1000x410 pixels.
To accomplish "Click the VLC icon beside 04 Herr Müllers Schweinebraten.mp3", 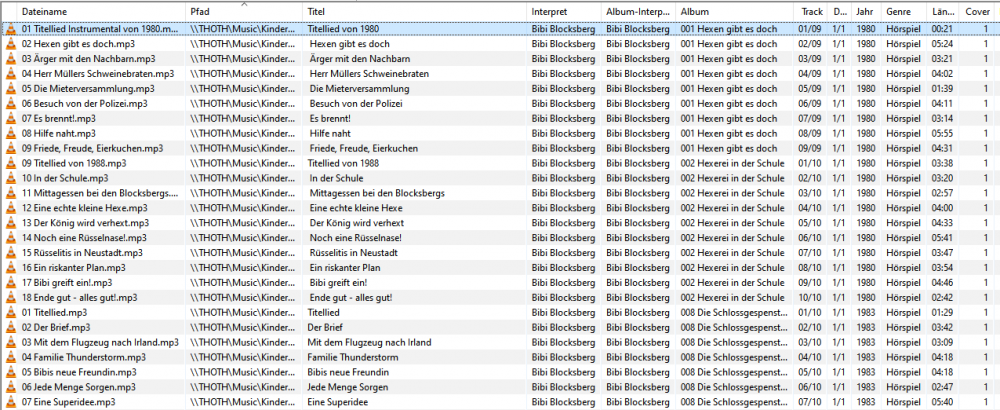I will pyautogui.click(x=11, y=74).
